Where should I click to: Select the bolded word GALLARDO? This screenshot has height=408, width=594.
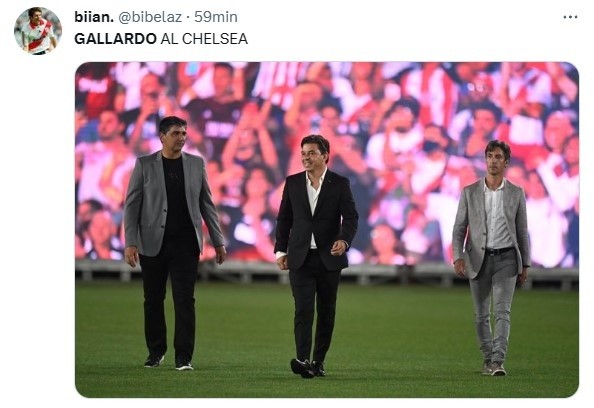pyautogui.click(x=115, y=39)
